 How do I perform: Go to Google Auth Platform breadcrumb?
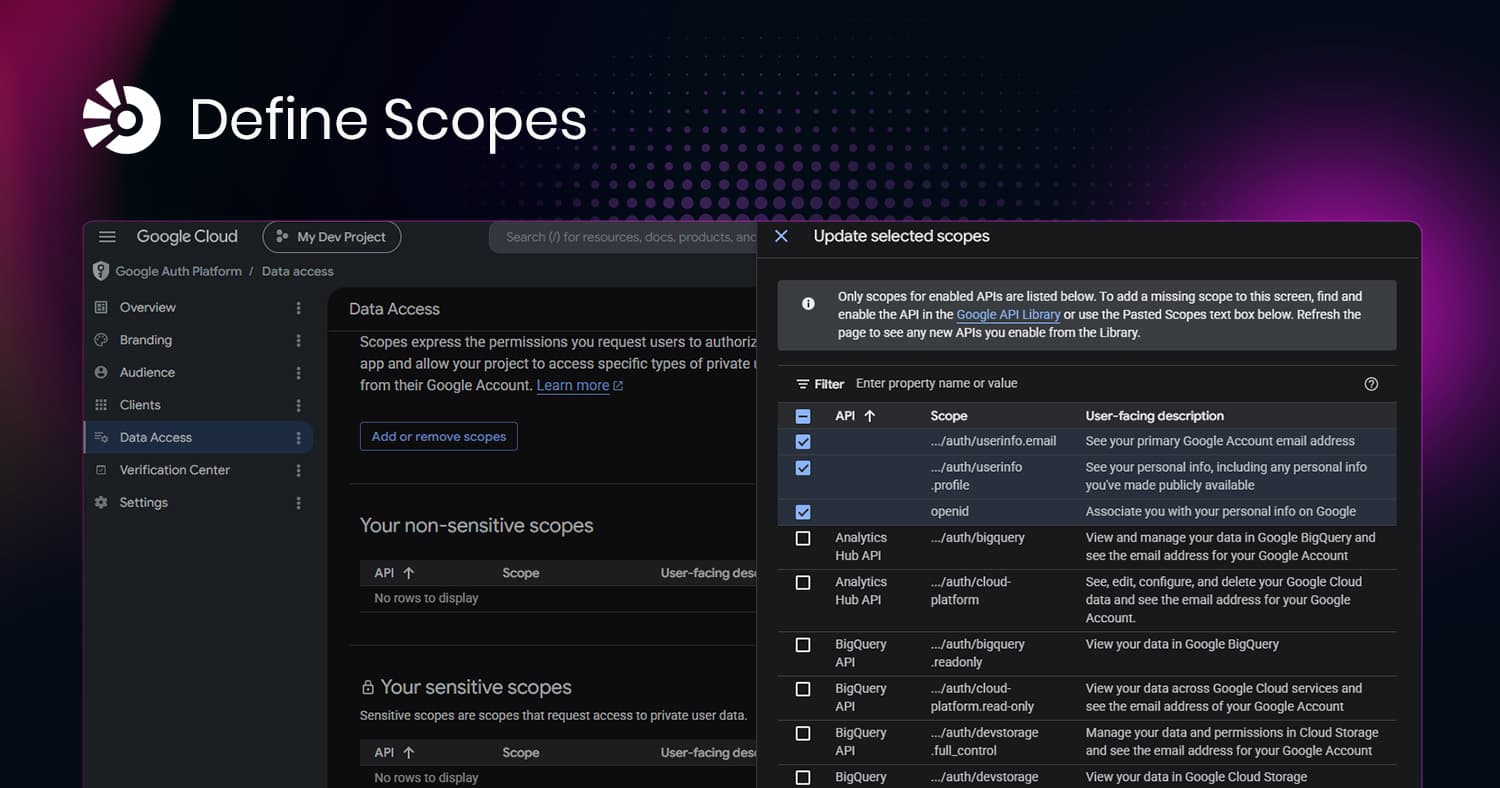click(178, 271)
